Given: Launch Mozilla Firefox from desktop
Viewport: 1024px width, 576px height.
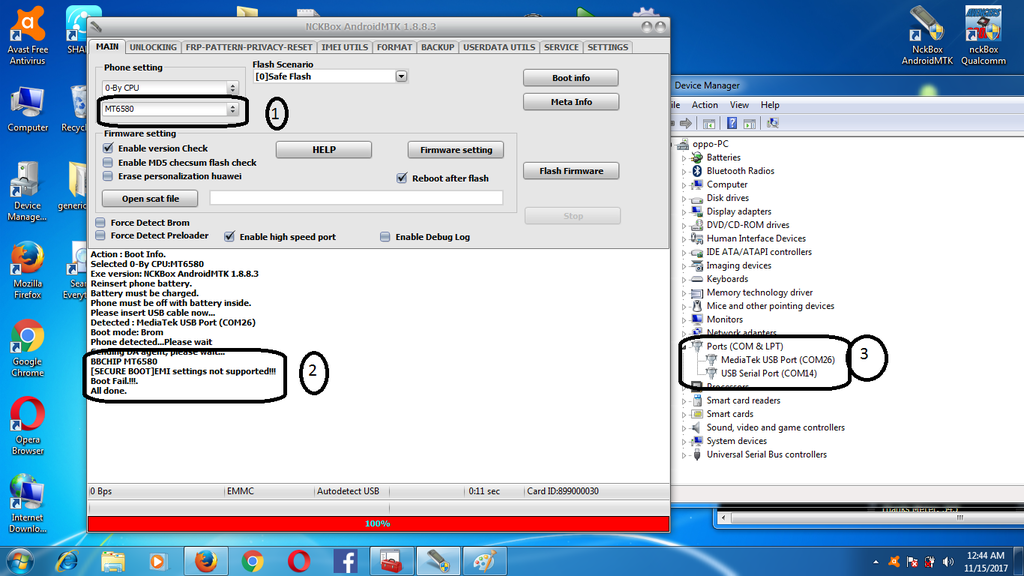Looking at the screenshot, I should [x=27, y=265].
